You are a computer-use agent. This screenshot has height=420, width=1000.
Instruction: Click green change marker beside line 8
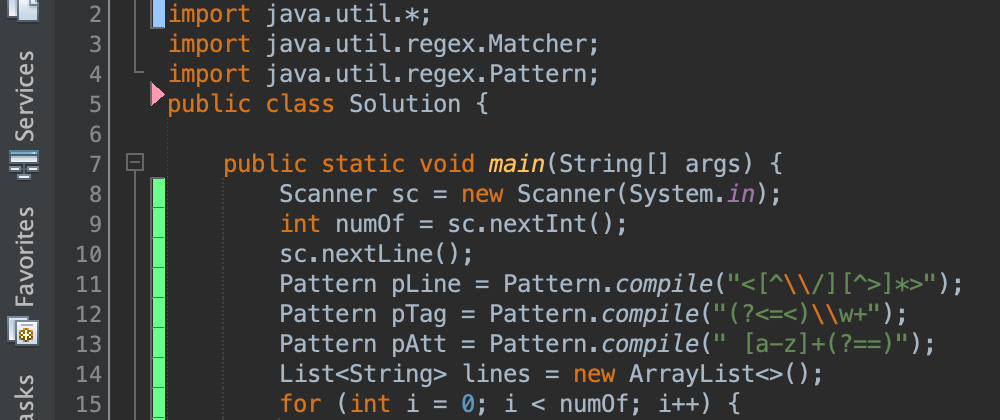158,193
